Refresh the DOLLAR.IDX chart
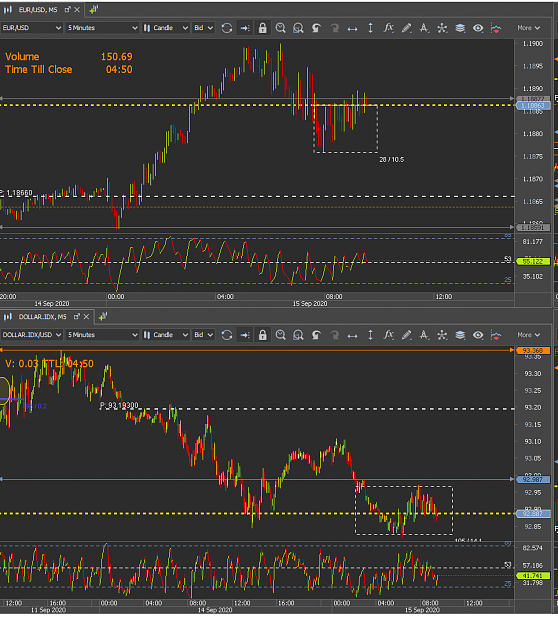This screenshot has height=625, width=558. coord(227,335)
